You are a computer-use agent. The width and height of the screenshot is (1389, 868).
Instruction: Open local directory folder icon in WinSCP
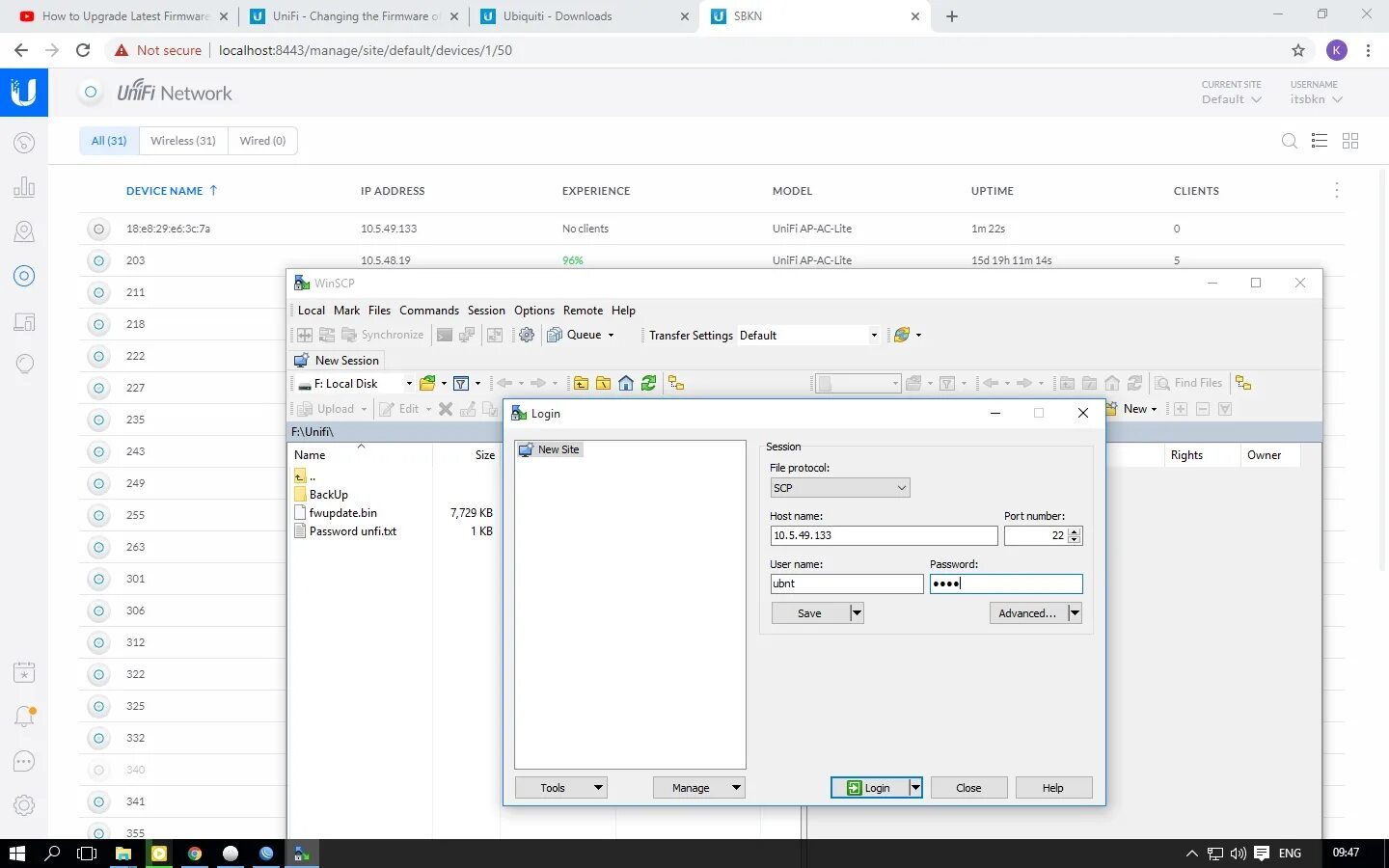click(427, 383)
